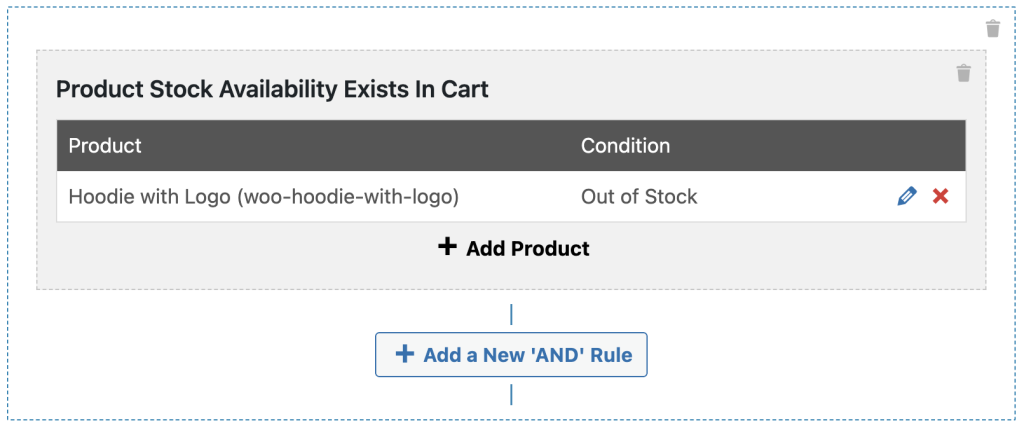The image size is (1024, 430).
Task: Click the Condition column header
Action: [x=625, y=146]
